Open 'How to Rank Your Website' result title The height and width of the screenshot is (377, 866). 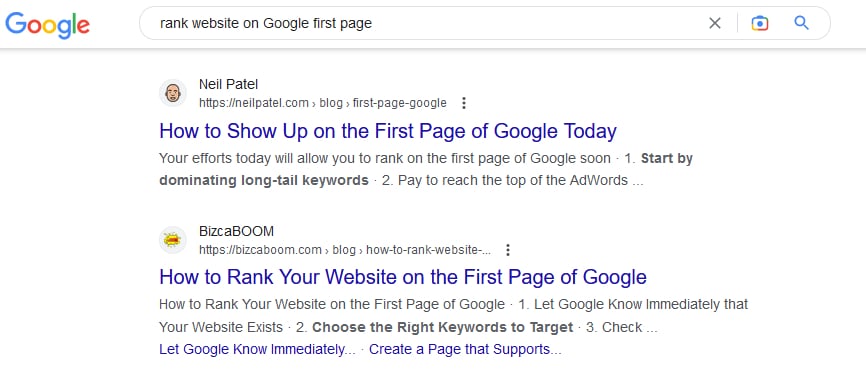point(403,277)
